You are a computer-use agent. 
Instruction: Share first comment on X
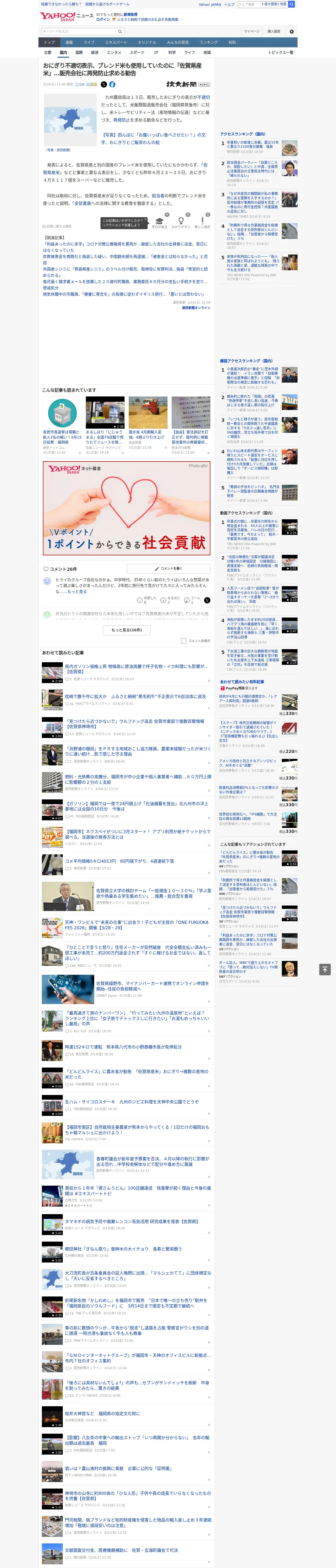point(207,600)
